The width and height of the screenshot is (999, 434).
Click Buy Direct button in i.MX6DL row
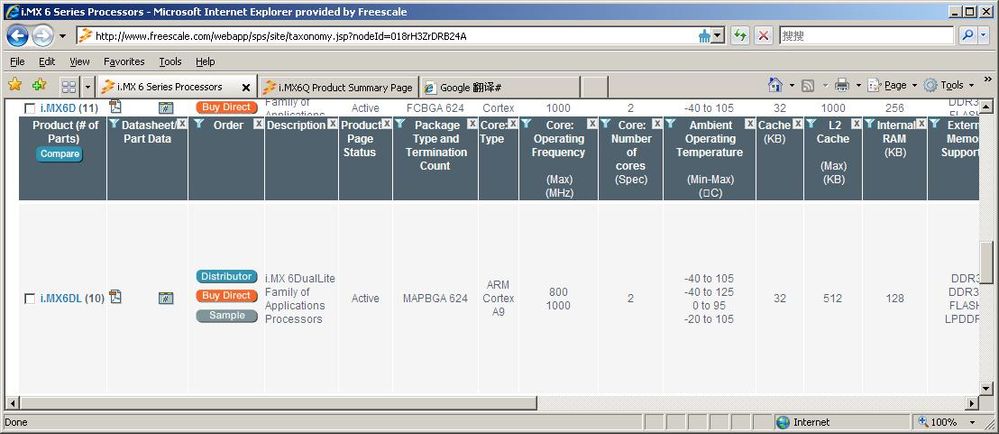pos(227,296)
